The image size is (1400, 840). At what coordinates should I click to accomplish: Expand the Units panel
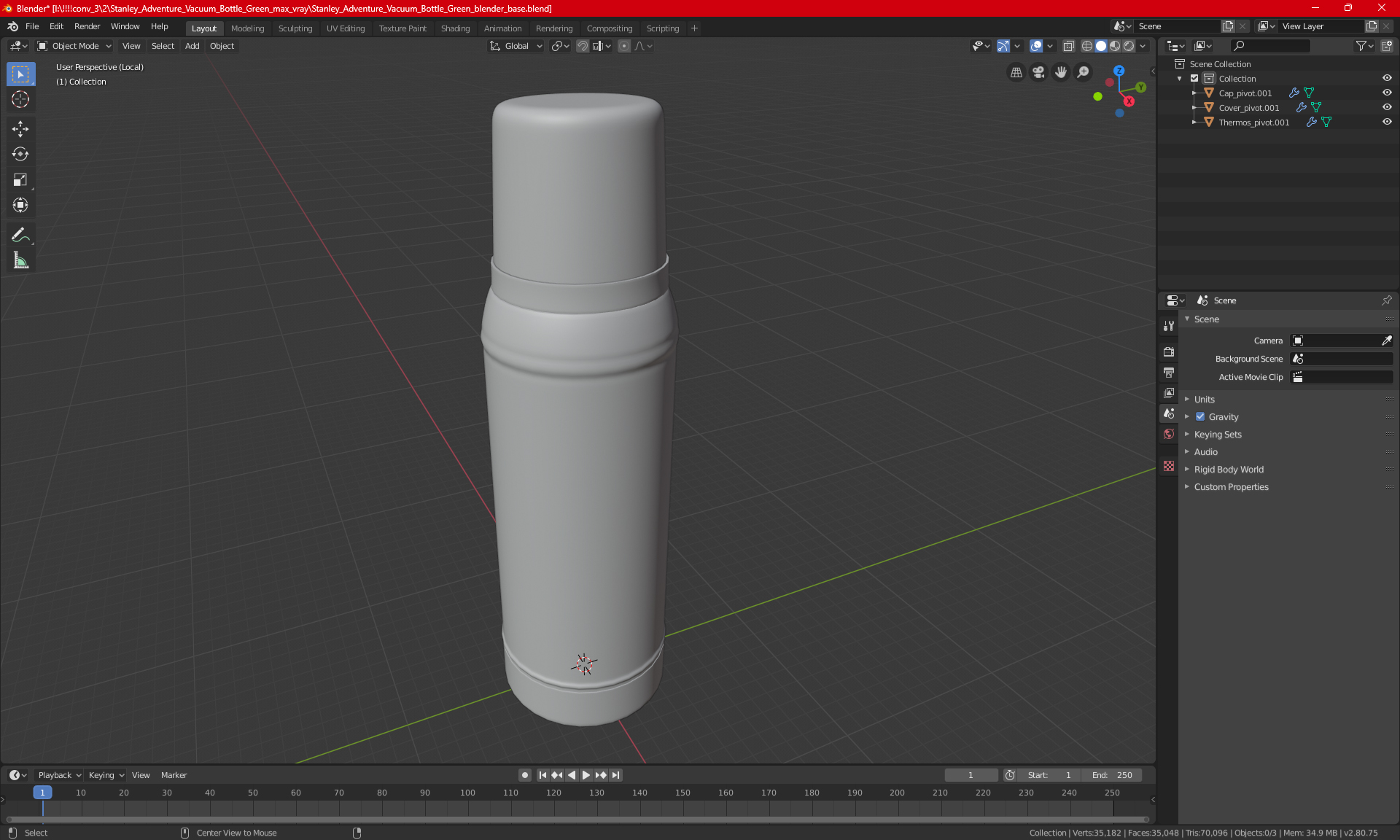[1205, 400]
